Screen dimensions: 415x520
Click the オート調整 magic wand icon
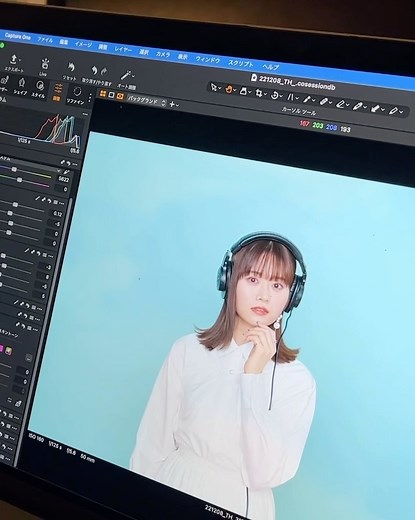[126, 75]
